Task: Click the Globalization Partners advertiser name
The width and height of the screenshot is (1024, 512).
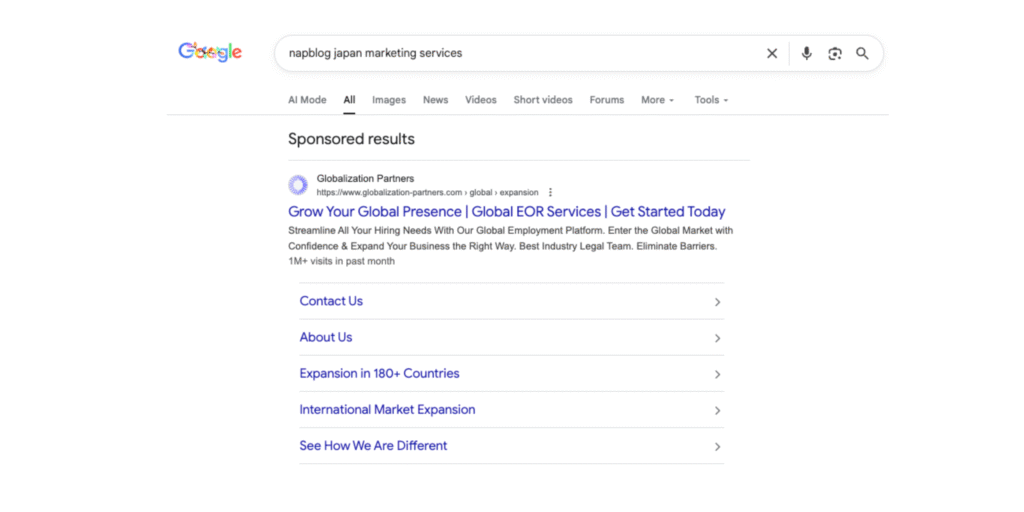Action: [365, 178]
